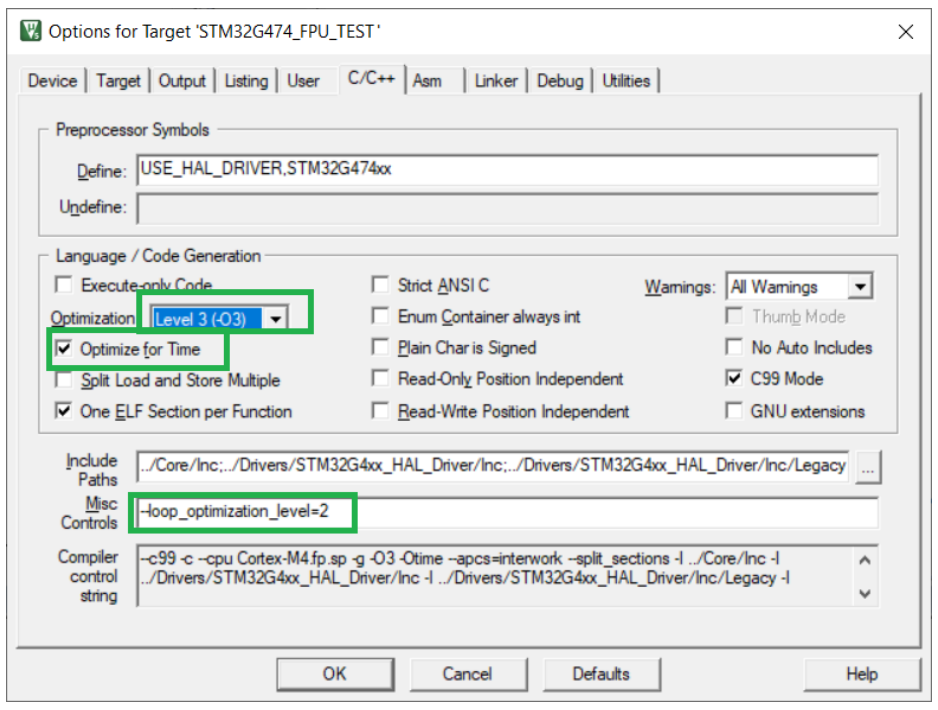
Task: Open Include Paths browse button
Action: point(868,467)
